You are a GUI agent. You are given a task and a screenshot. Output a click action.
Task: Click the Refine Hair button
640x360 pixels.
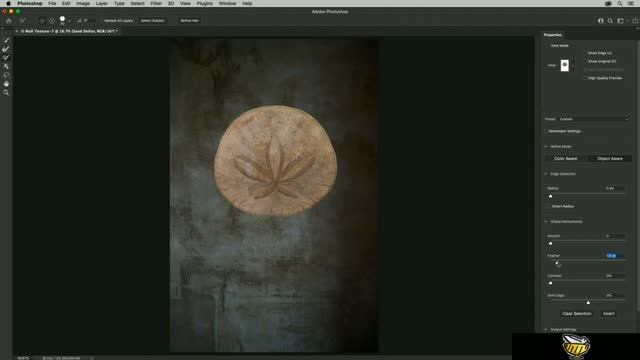point(189,20)
